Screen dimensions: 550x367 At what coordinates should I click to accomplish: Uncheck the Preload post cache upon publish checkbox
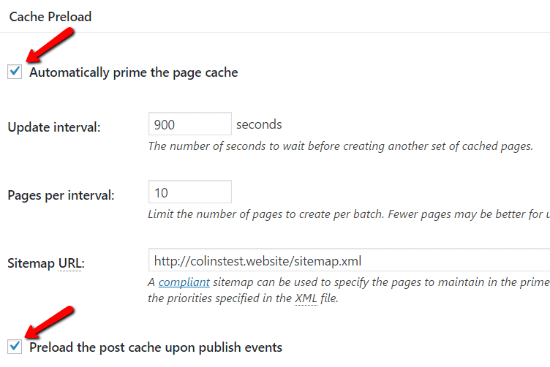pos(15,347)
